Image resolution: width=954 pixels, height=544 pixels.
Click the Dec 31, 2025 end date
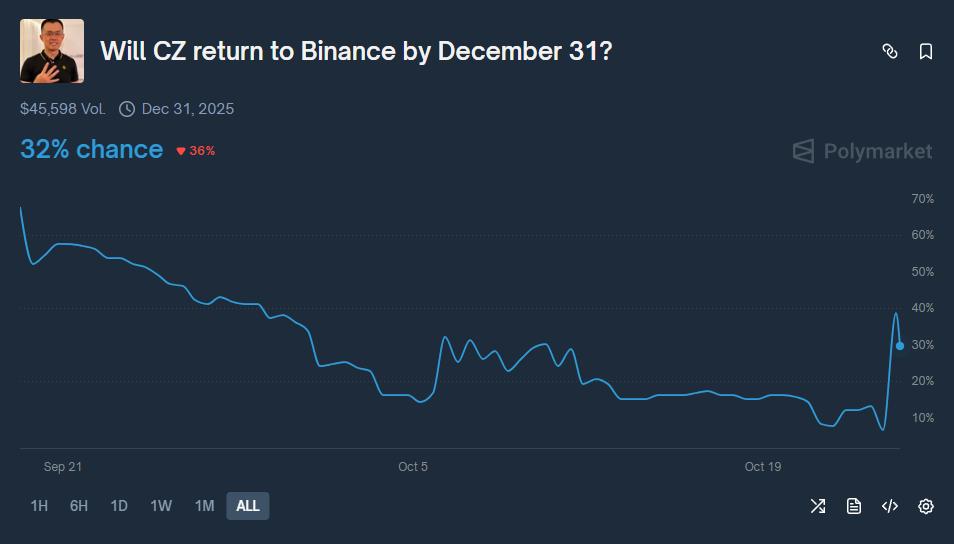point(188,108)
